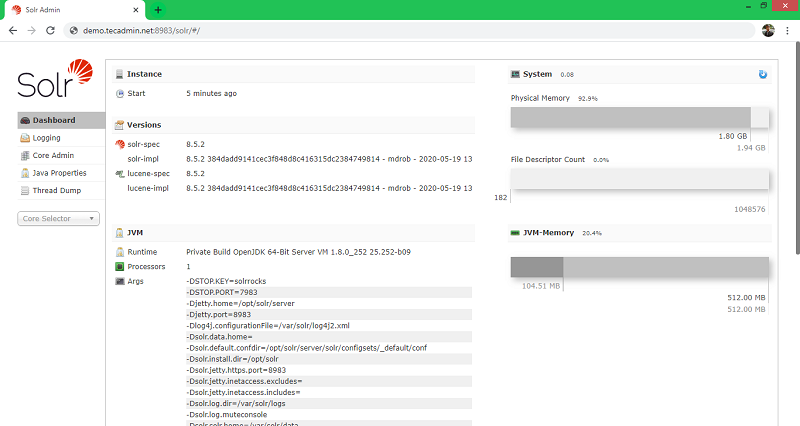Click the page vertical scrollbar
The image size is (800, 426).
797,148
